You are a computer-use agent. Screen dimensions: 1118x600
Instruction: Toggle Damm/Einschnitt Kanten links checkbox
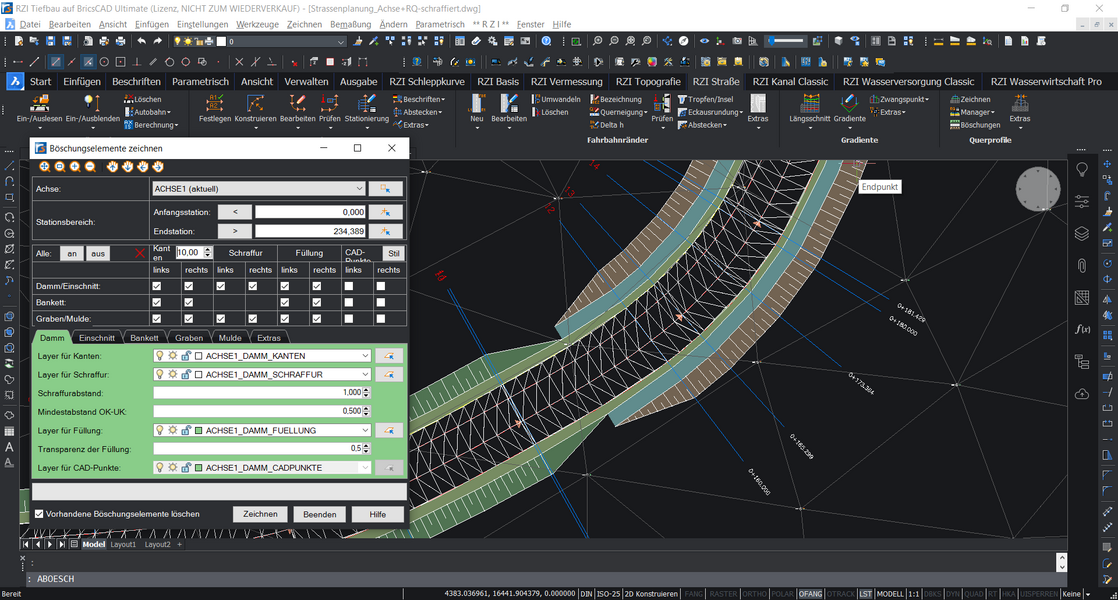(157, 286)
